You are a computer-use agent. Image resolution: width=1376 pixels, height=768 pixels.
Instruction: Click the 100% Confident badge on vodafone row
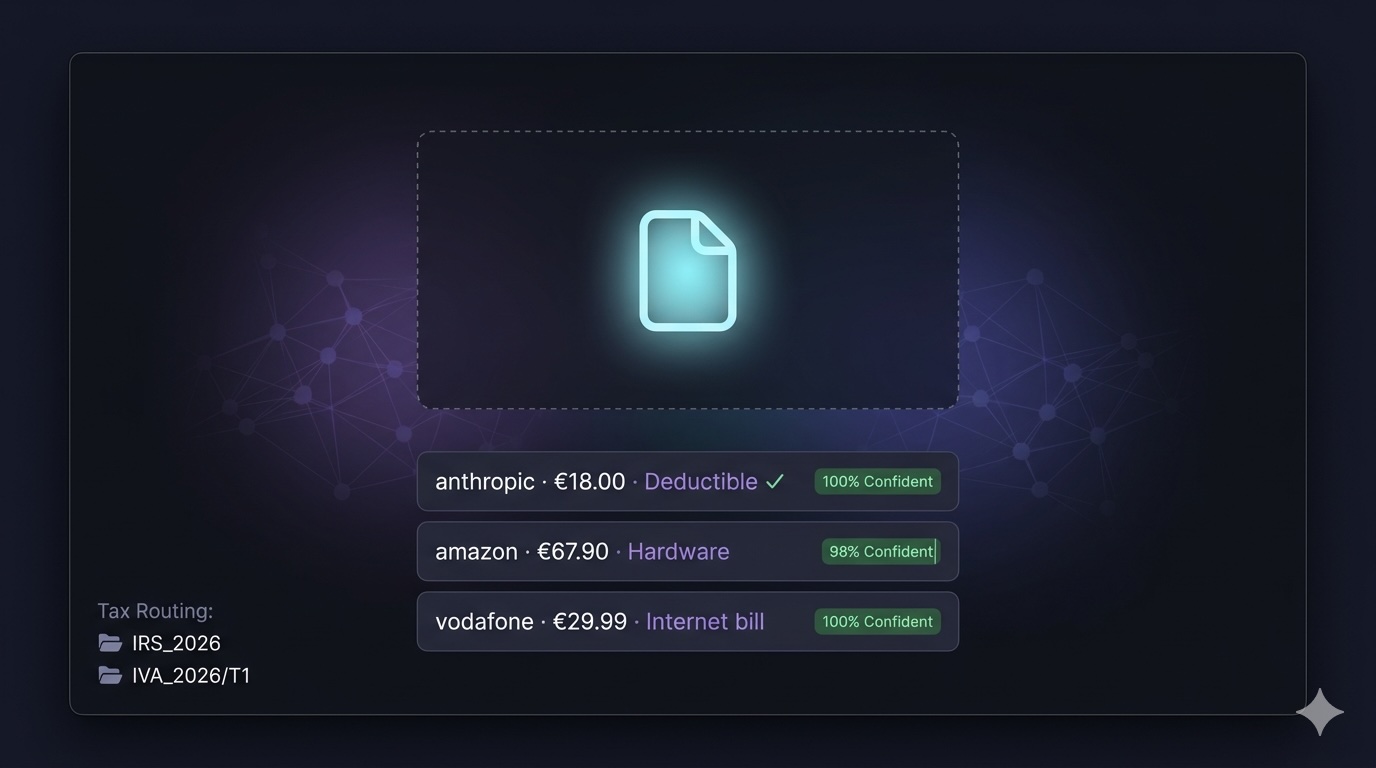pyautogui.click(x=877, y=622)
